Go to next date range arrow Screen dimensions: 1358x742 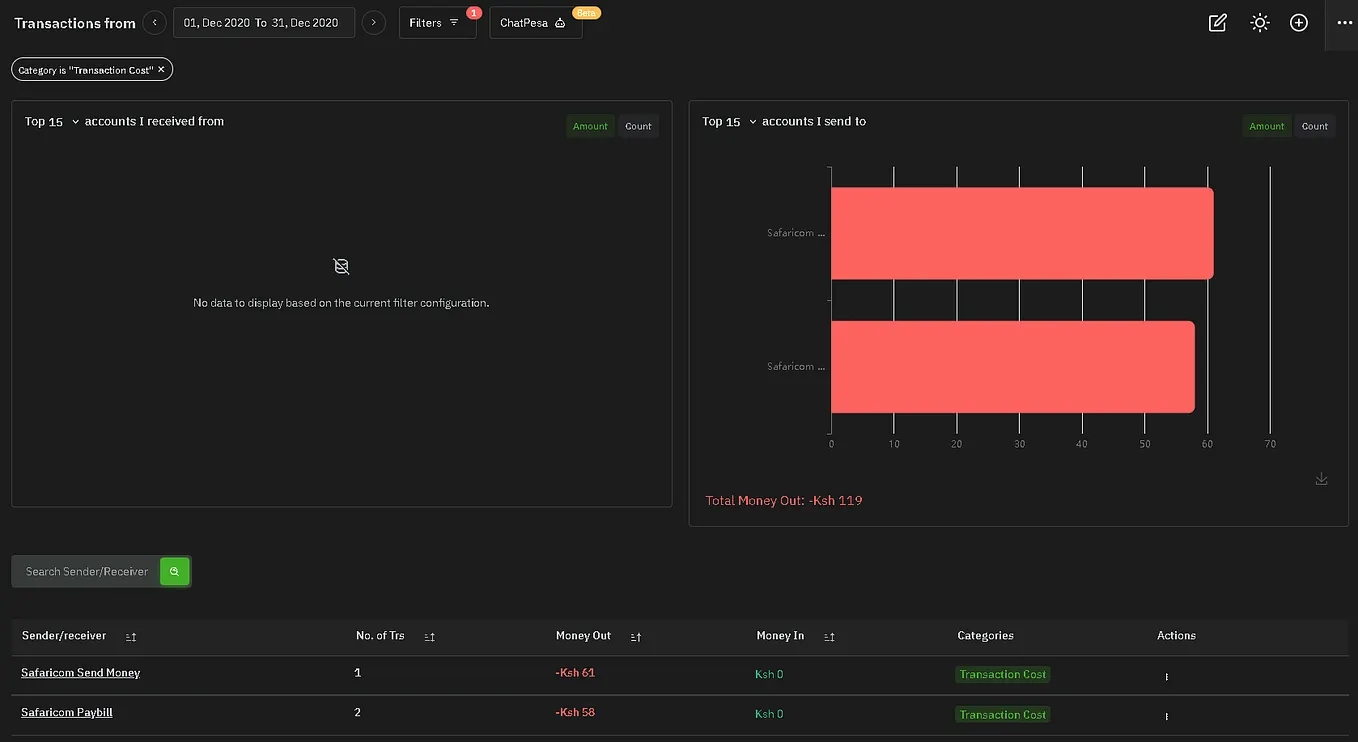pyautogui.click(x=374, y=22)
